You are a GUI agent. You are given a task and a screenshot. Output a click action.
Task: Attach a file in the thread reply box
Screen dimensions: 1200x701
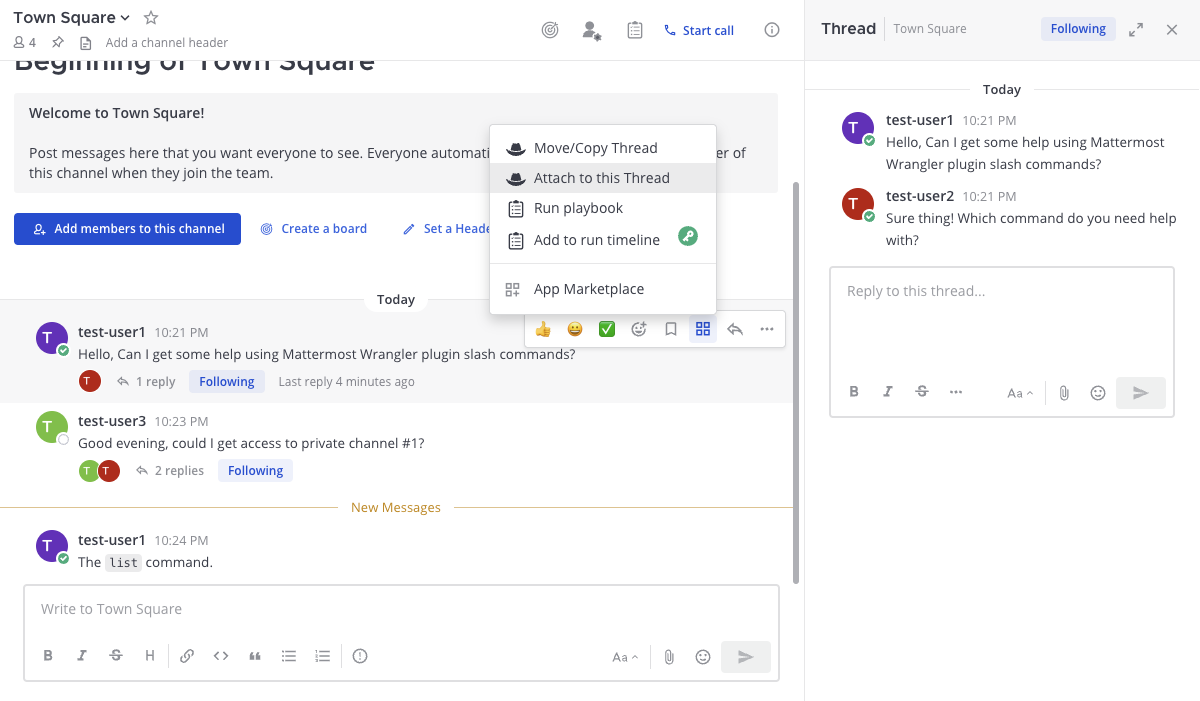pos(1064,393)
